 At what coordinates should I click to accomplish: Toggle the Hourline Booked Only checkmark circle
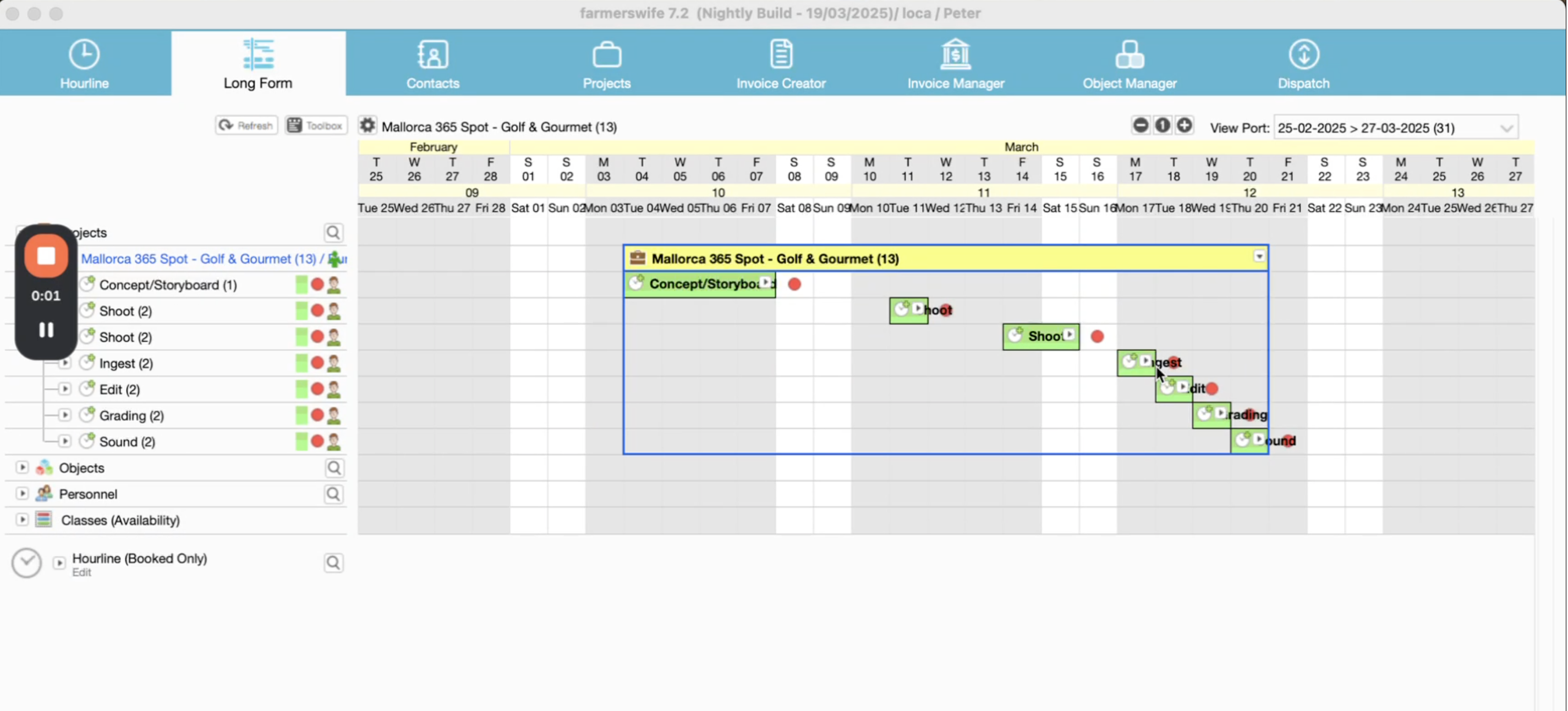tap(27, 563)
